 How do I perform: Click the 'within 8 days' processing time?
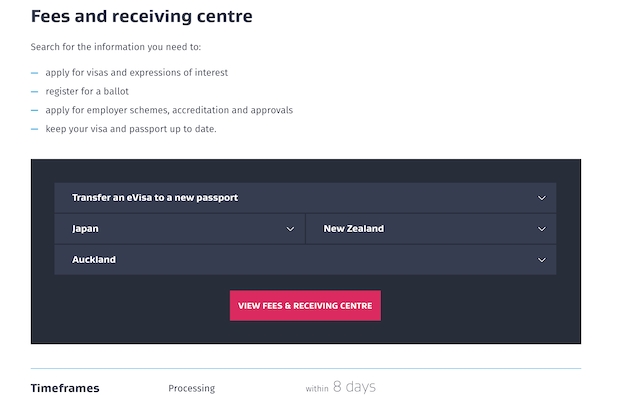coord(340,387)
